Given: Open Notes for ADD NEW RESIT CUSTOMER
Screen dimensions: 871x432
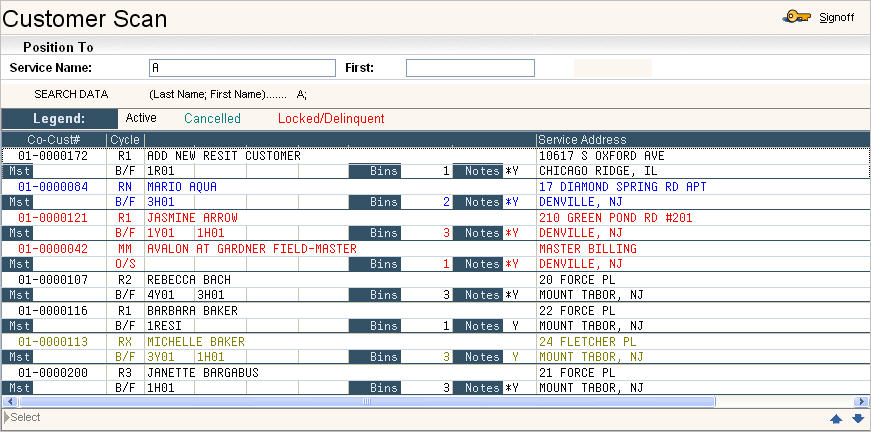Looking at the screenshot, I should (x=478, y=171).
